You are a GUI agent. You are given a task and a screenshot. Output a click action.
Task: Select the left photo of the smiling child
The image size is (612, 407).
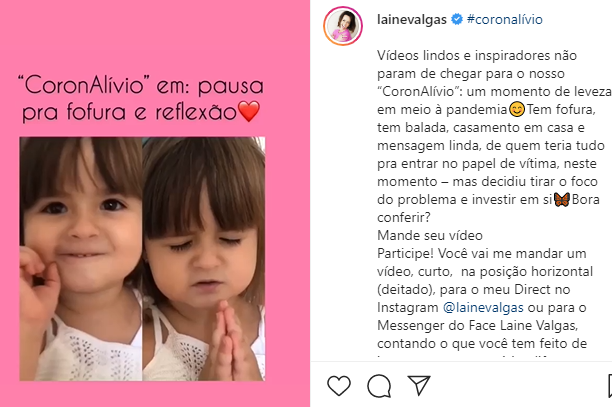click(x=81, y=259)
